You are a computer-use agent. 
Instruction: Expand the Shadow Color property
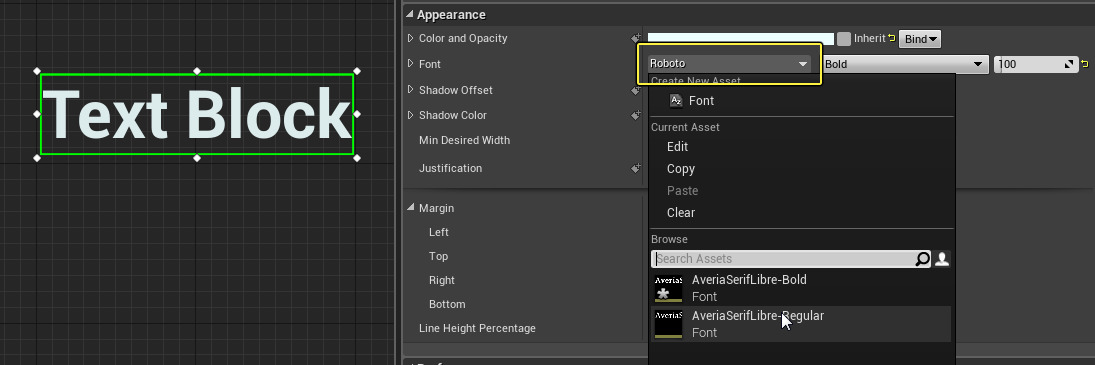411,115
